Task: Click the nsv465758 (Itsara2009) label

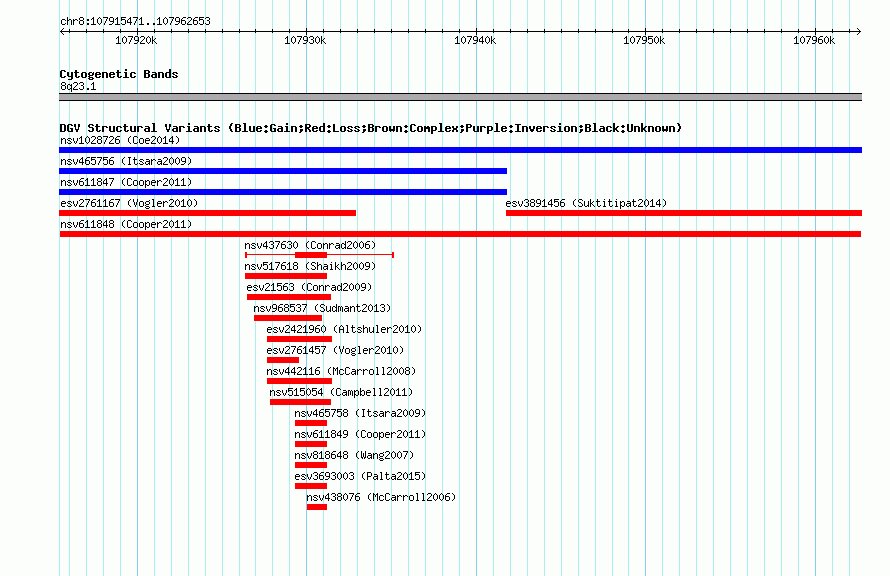Action: pos(360,413)
